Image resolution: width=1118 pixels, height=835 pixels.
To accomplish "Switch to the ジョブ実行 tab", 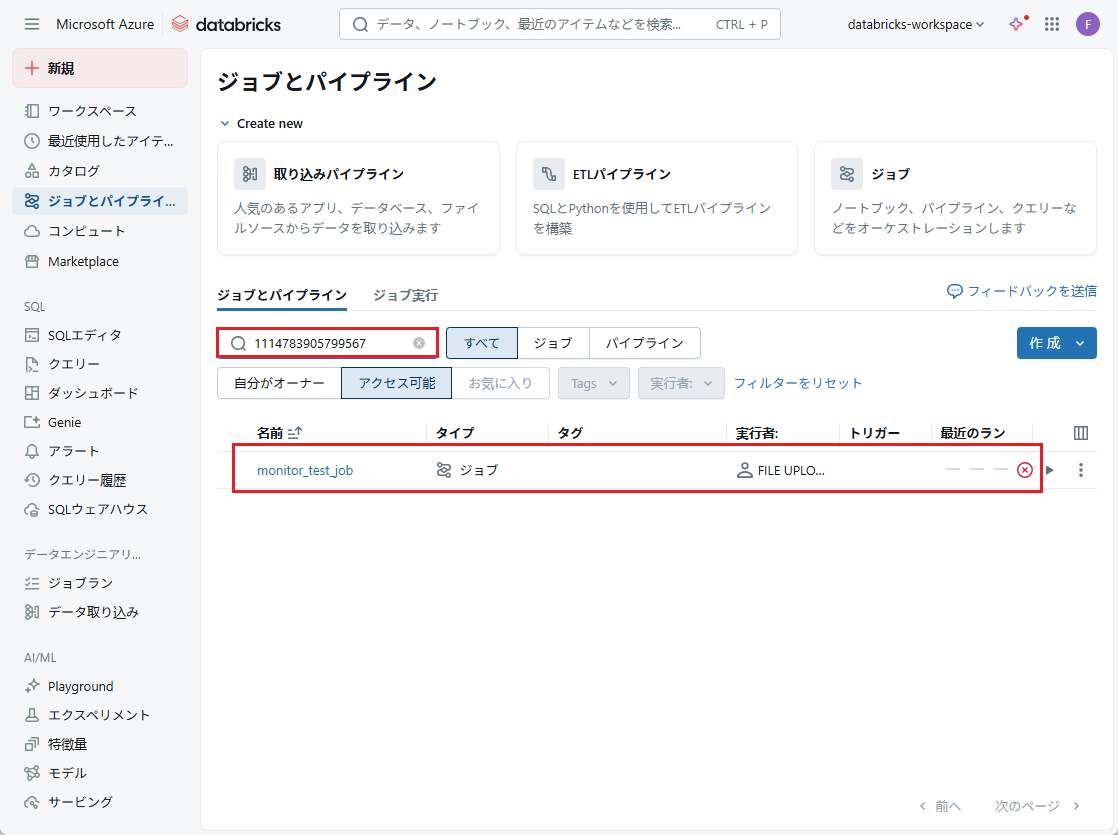I will pyautogui.click(x=405, y=295).
